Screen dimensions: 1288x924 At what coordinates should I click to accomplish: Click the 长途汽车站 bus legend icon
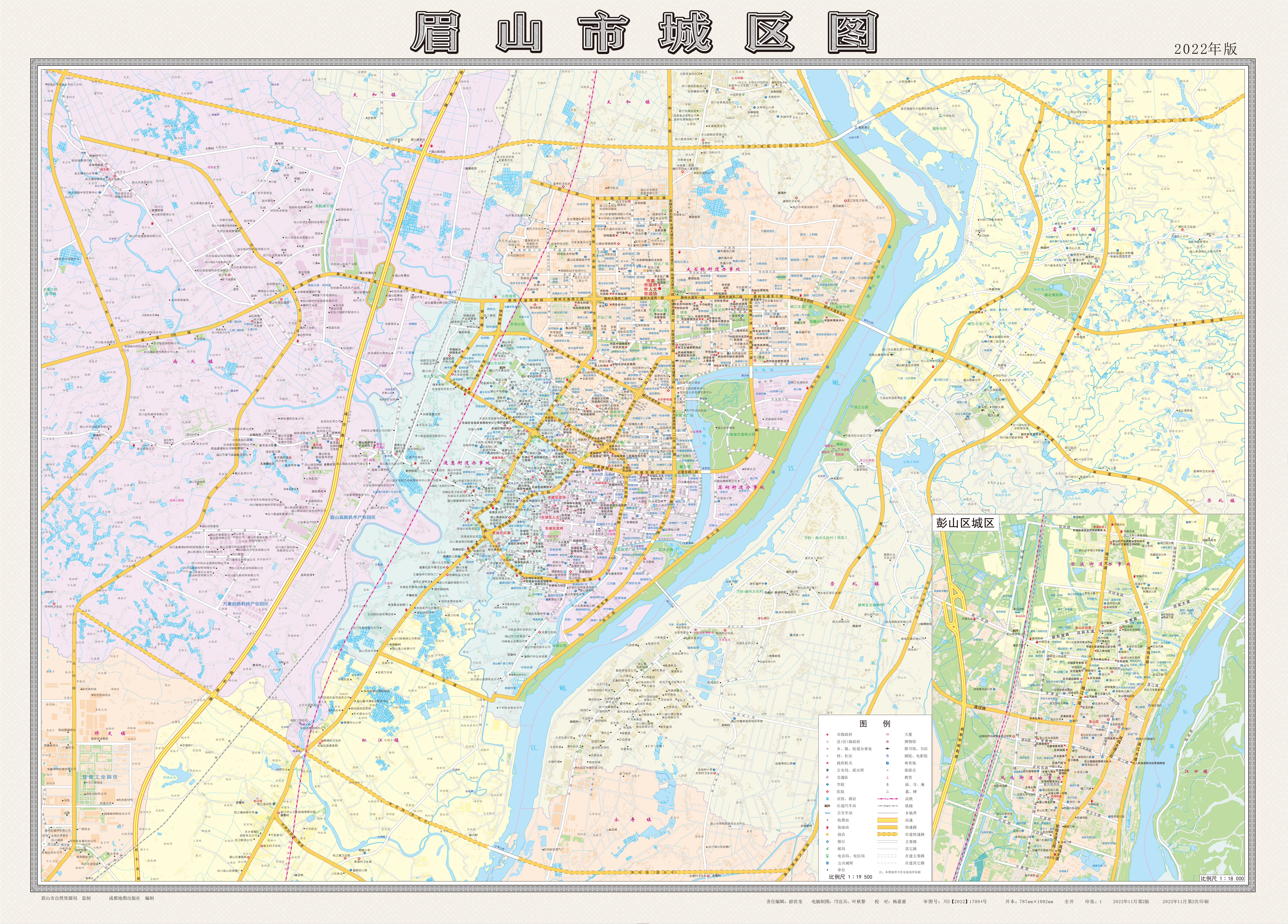point(827,806)
